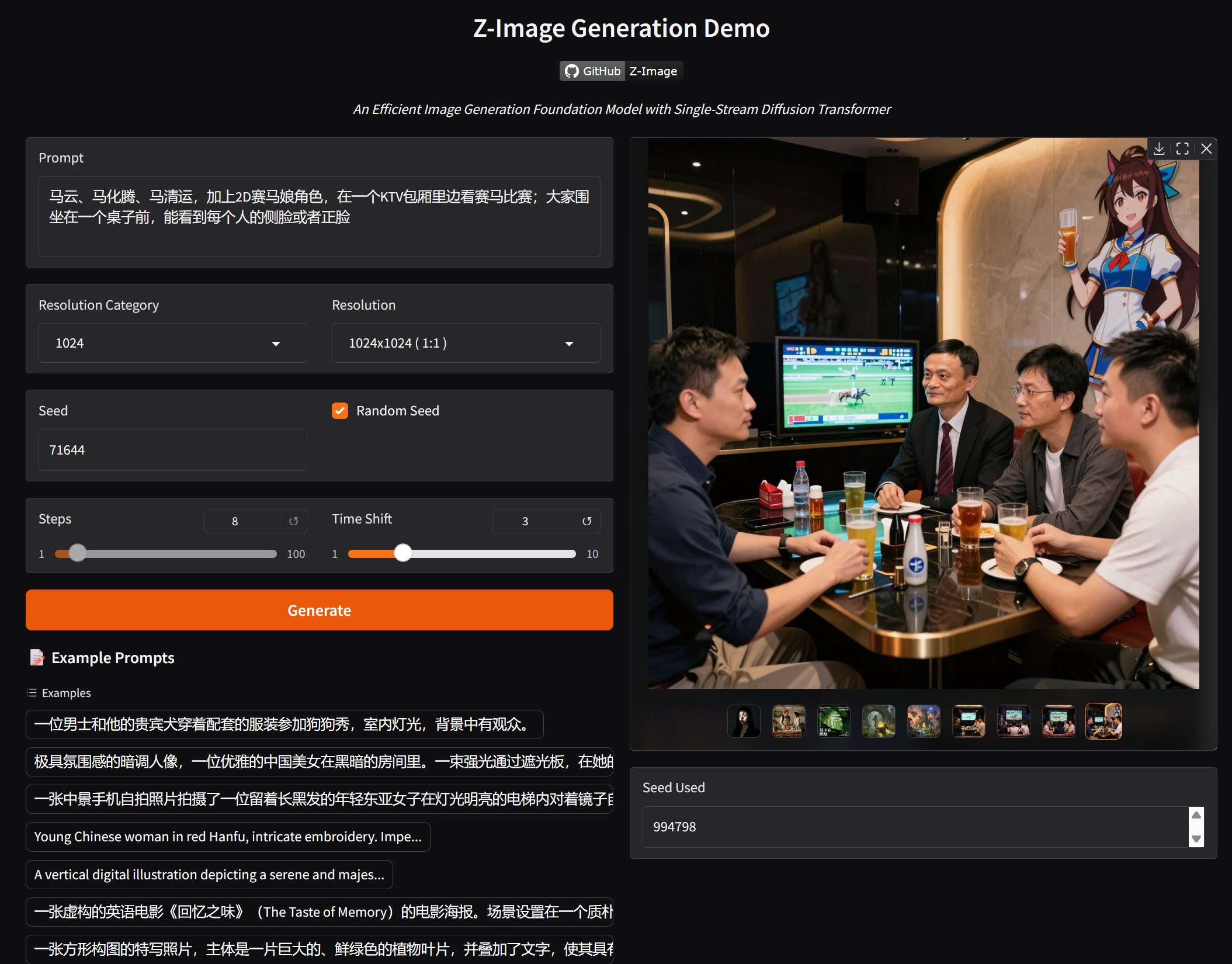This screenshot has height=964, width=1232.
Task: Reset the Time Shift value
Action: 587,521
